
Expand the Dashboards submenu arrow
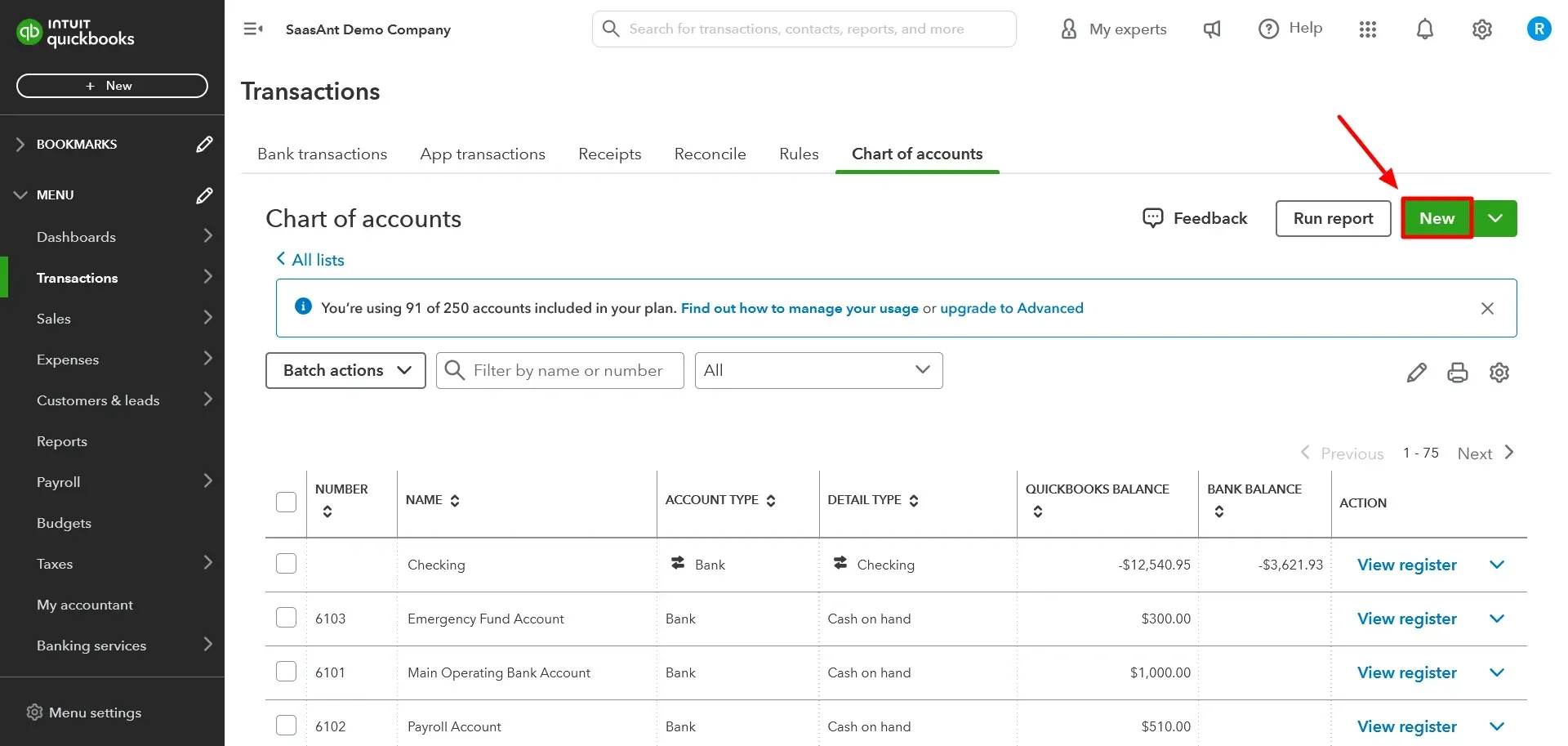[207, 236]
